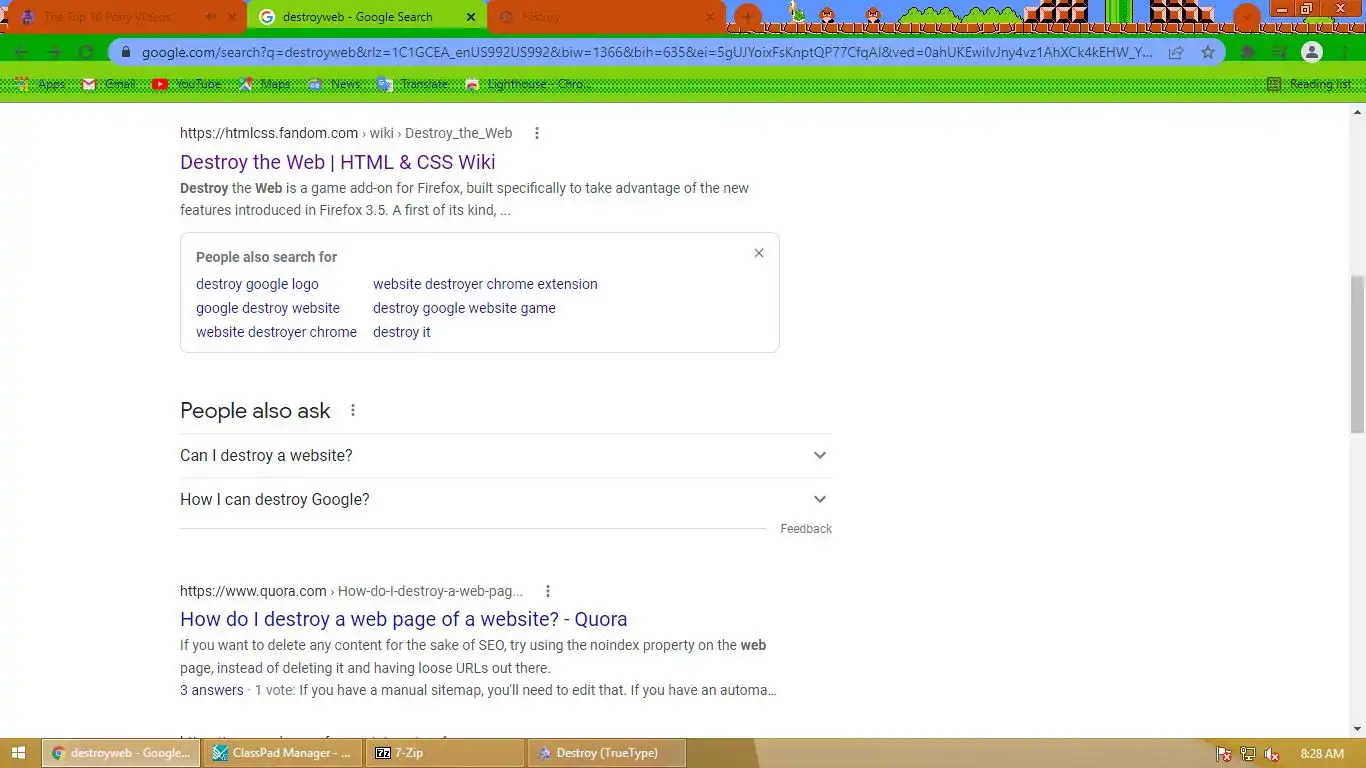The width and height of the screenshot is (1366, 768).
Task: Bookmark this page with star icon
Action: coord(1208,52)
